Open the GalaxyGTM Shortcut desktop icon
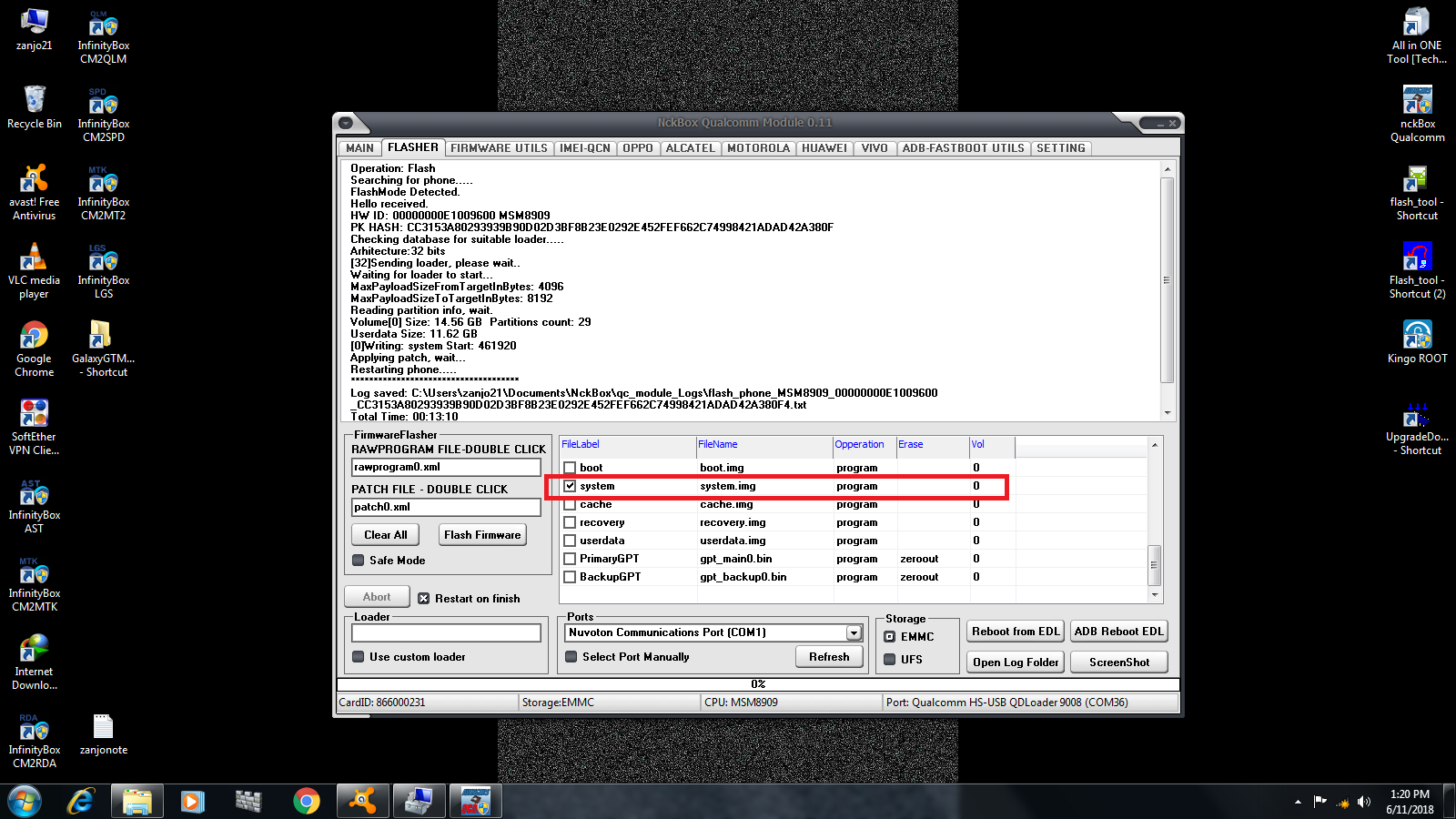This screenshot has height=819, width=1456. click(104, 349)
